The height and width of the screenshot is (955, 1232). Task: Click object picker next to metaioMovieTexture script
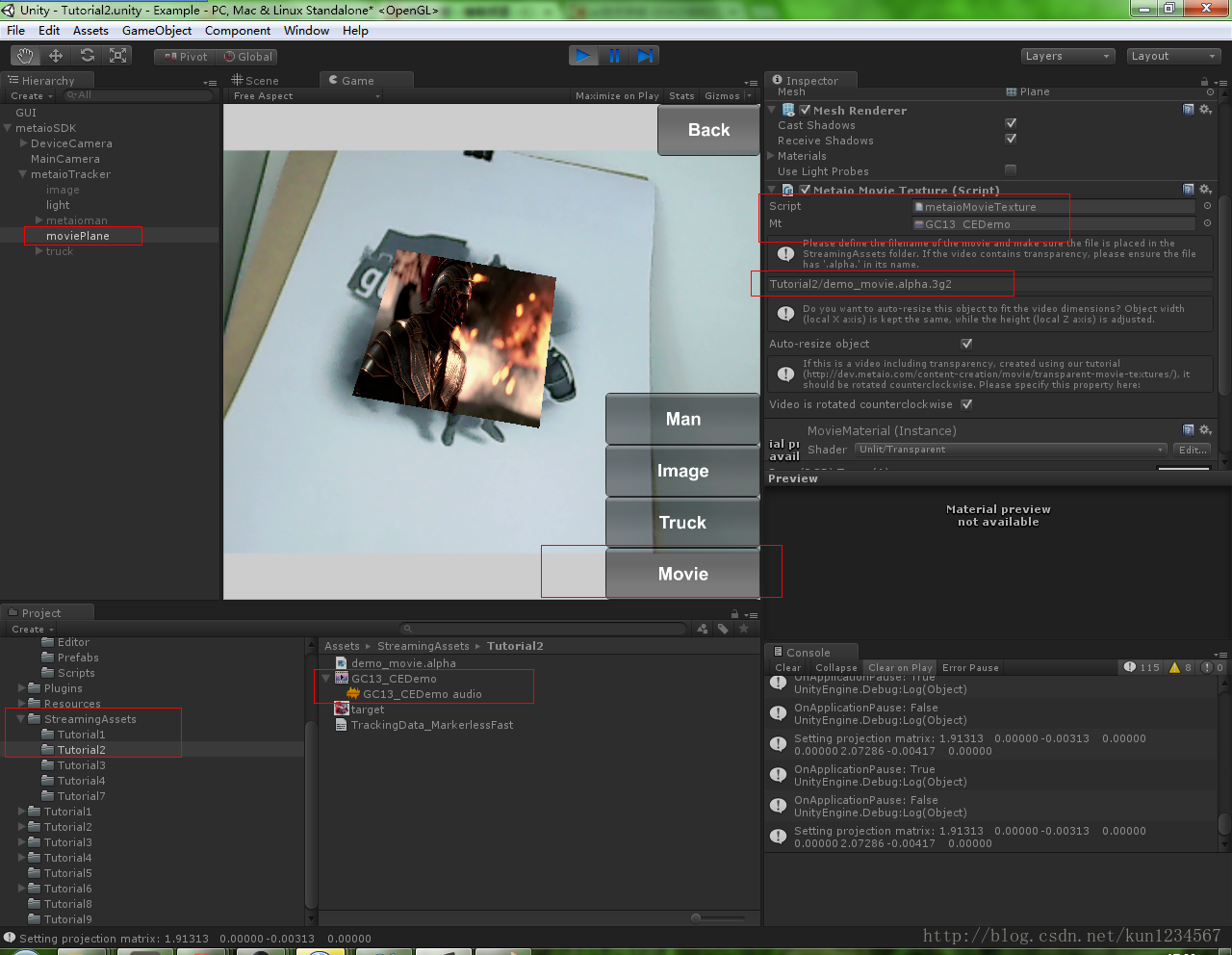(x=1207, y=206)
